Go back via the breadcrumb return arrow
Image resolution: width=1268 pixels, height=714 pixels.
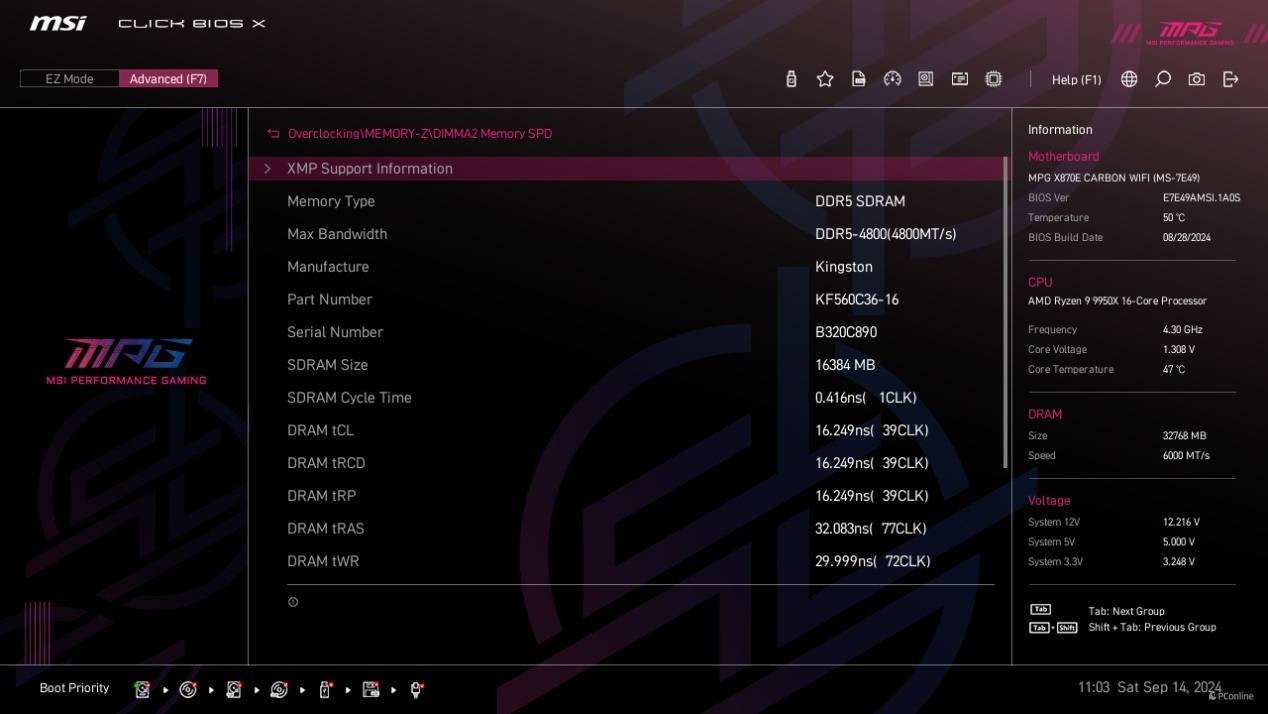coord(273,133)
